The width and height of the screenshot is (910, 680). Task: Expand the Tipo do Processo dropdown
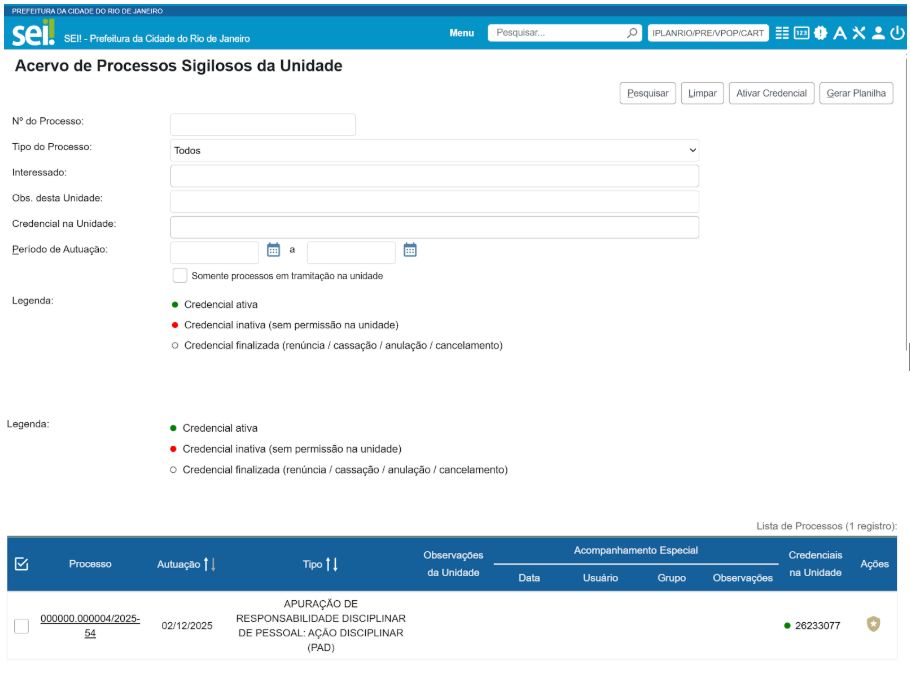(x=434, y=150)
